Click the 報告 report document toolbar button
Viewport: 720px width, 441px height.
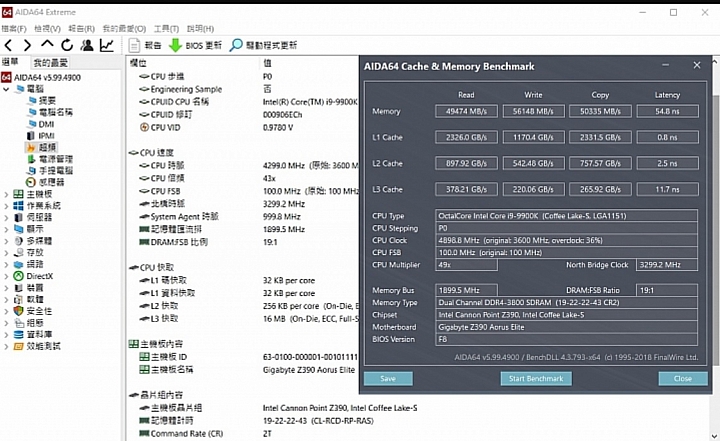pos(145,45)
